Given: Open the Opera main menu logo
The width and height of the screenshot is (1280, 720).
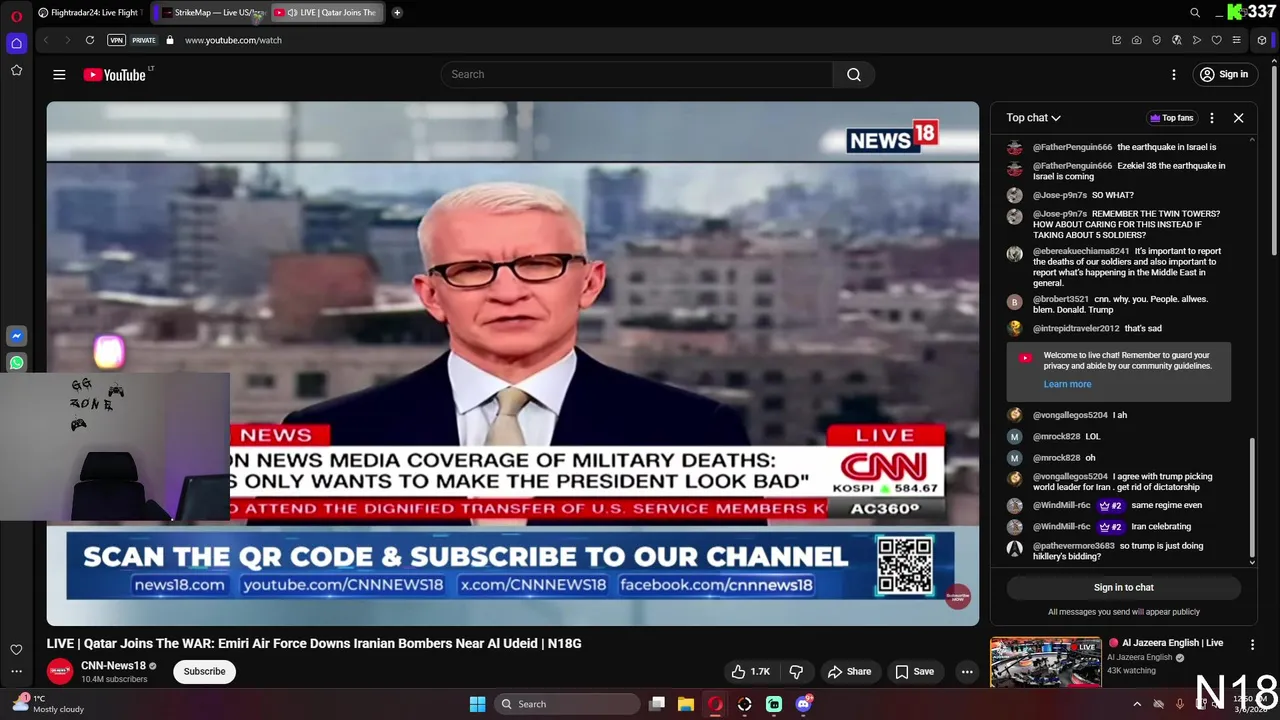Looking at the screenshot, I should [x=16, y=15].
